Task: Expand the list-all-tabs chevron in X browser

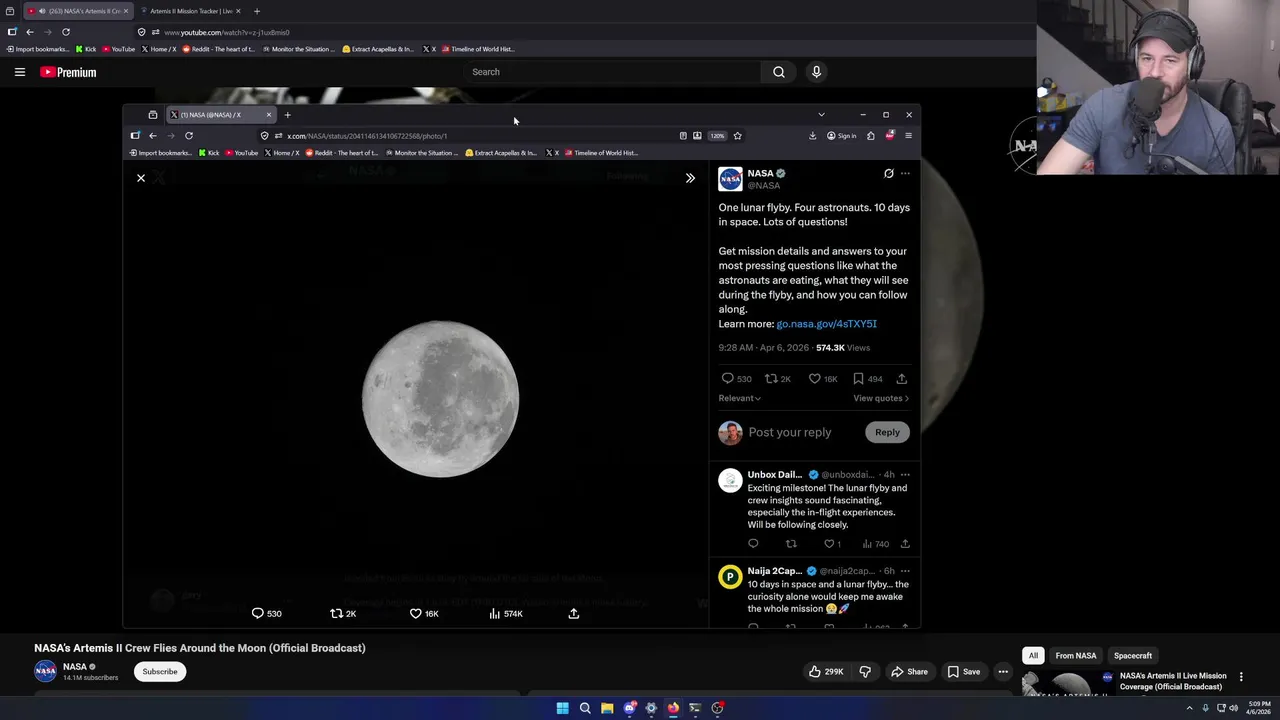Action: (x=821, y=115)
